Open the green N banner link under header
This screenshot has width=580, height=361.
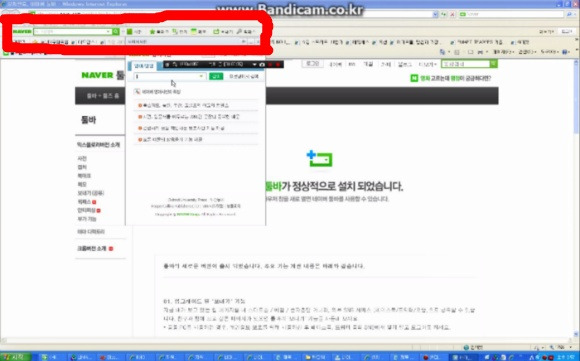[x=451, y=78]
